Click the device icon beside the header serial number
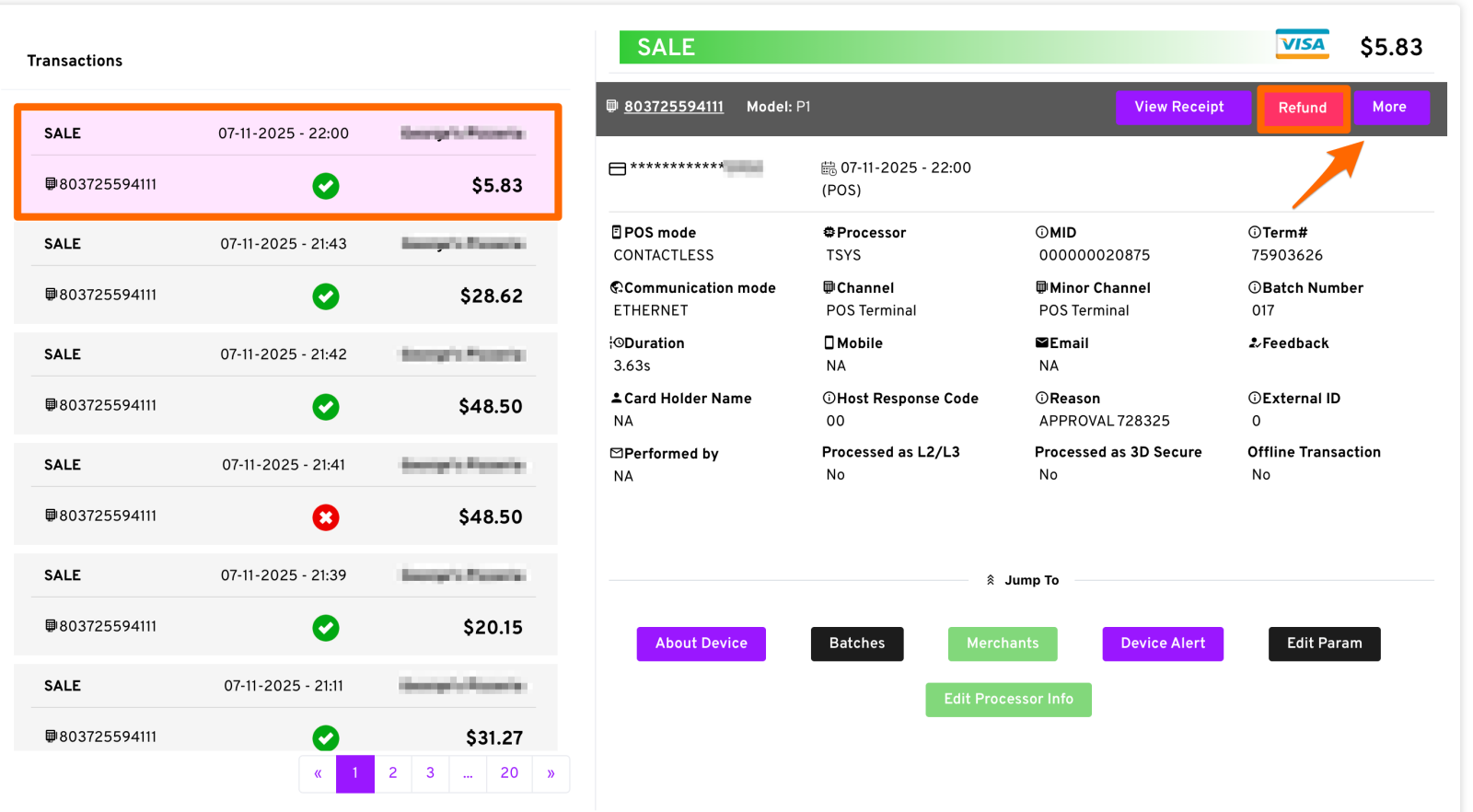This screenshot has width=1473, height=812. pyautogui.click(x=612, y=107)
